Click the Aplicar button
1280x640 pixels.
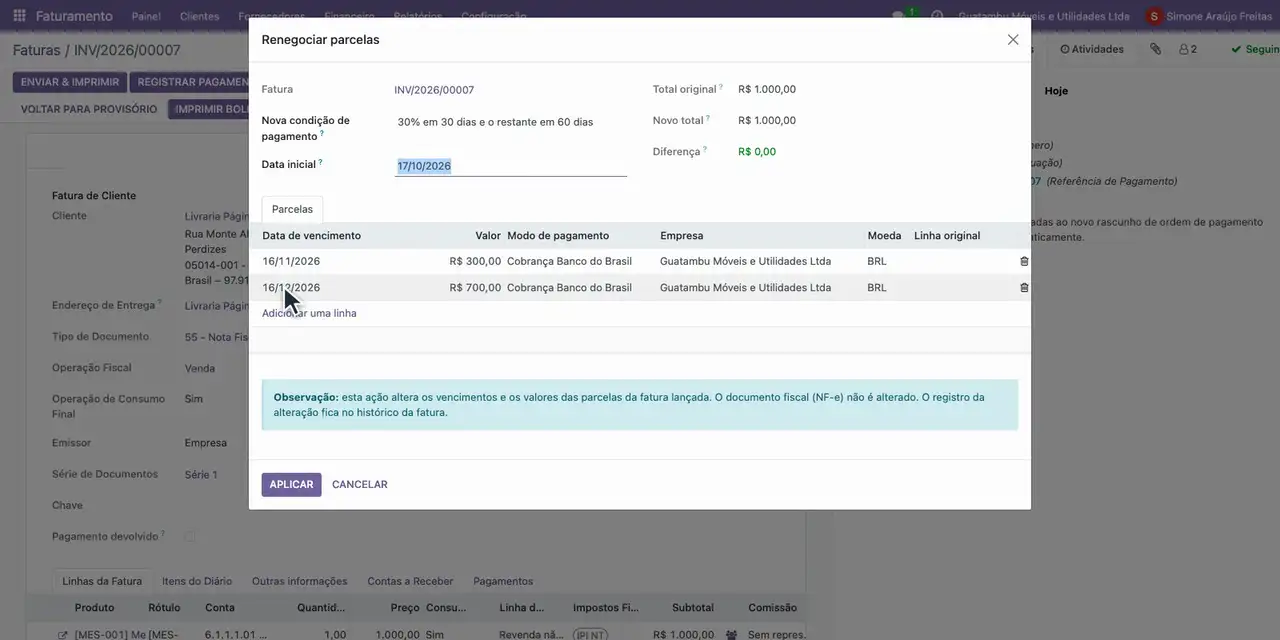[292, 485]
